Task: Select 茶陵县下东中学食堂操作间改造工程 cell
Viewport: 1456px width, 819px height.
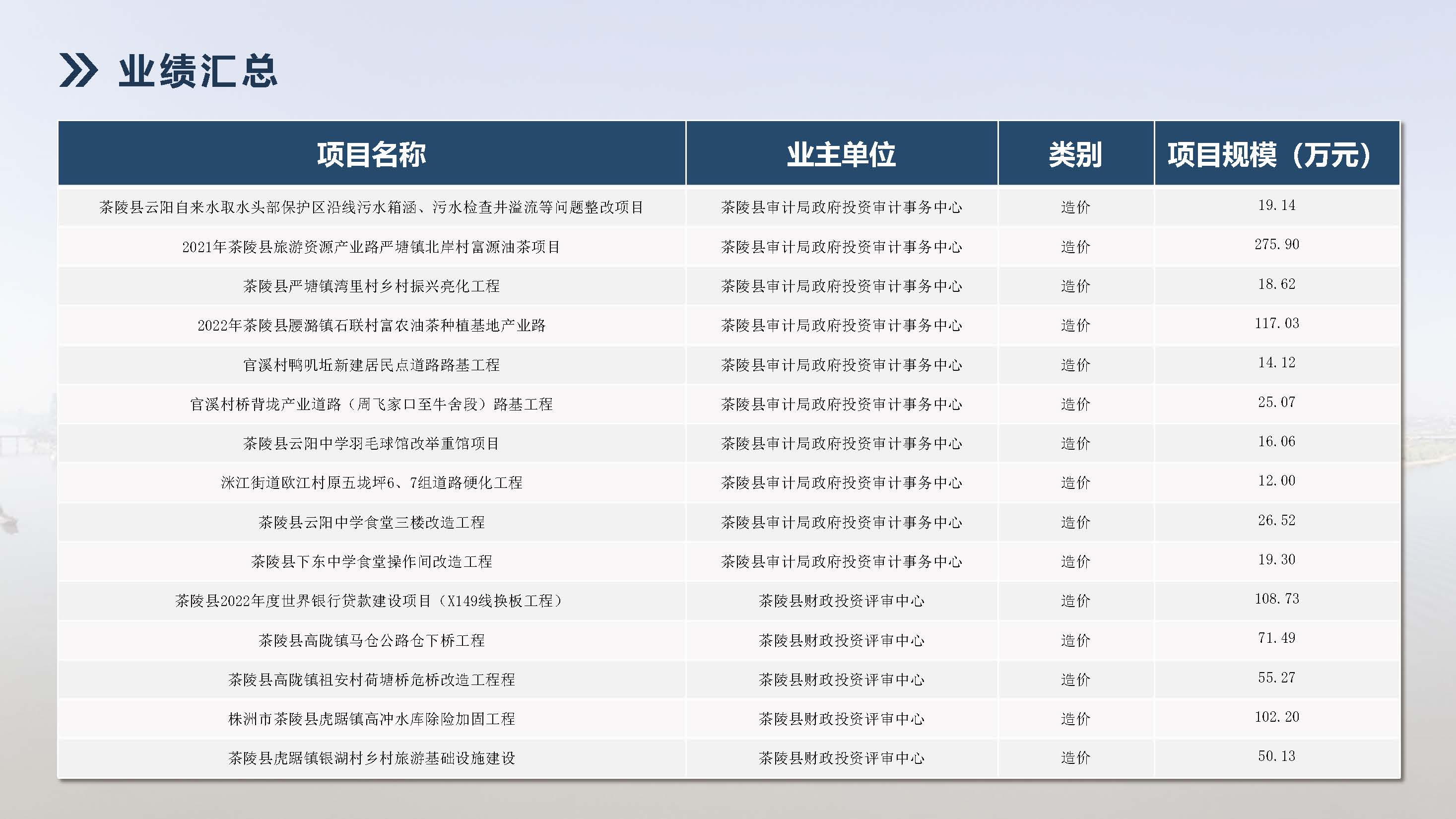Action: pos(371,561)
